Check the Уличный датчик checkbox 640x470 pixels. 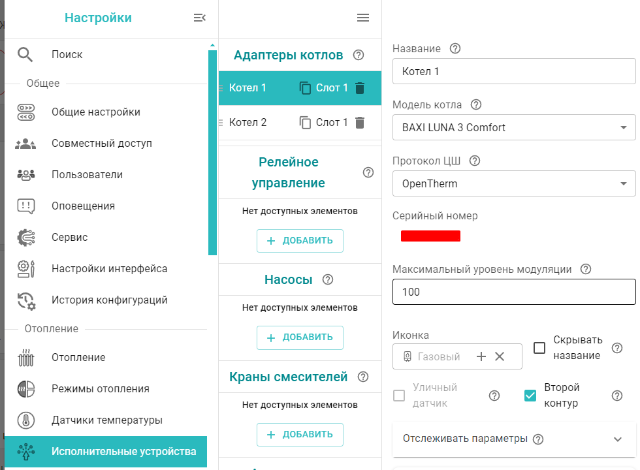(400, 395)
